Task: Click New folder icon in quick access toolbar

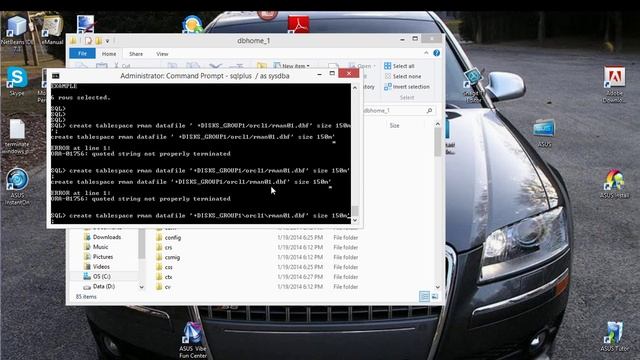Action: coord(98,40)
